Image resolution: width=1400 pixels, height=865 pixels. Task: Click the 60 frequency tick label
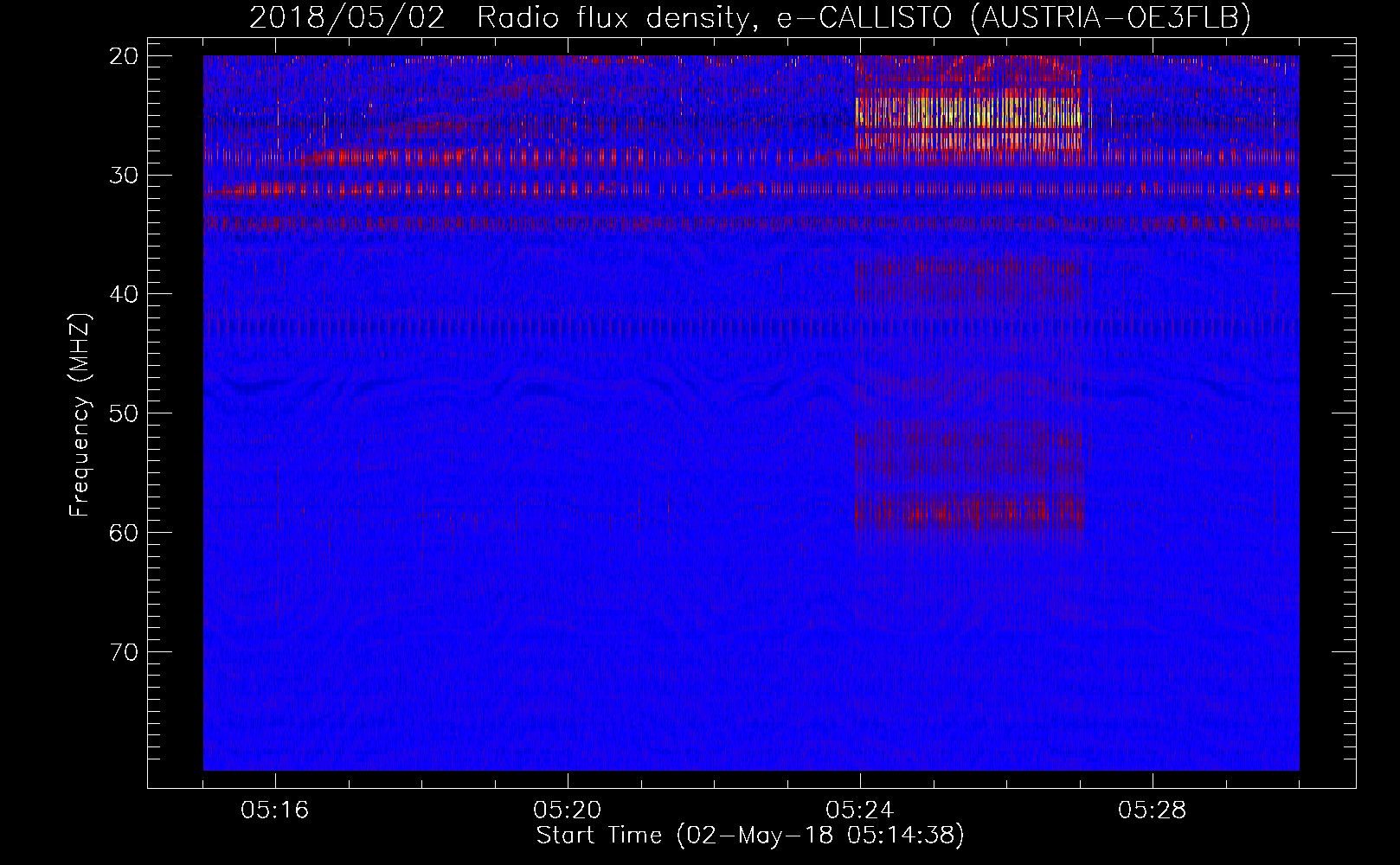(x=125, y=532)
